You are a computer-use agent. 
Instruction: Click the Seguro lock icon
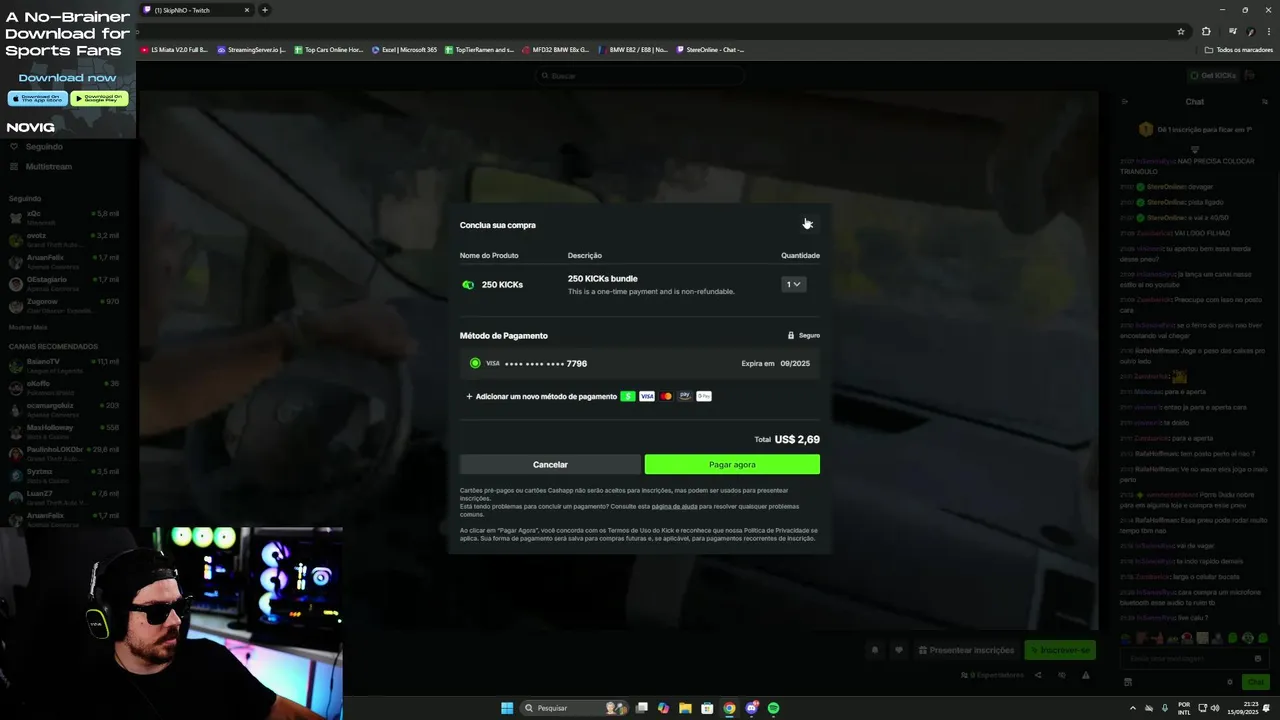(x=791, y=335)
